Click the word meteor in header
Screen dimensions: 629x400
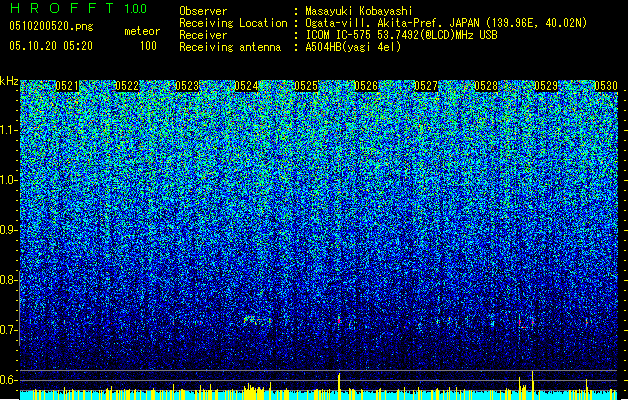point(142,31)
